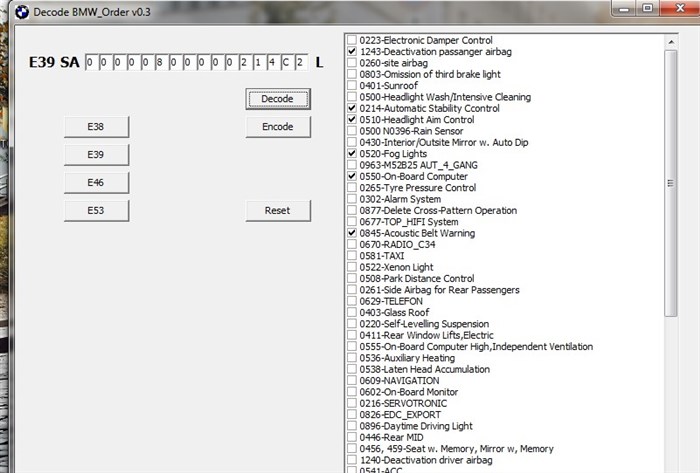Select the E39 model button

96,155
